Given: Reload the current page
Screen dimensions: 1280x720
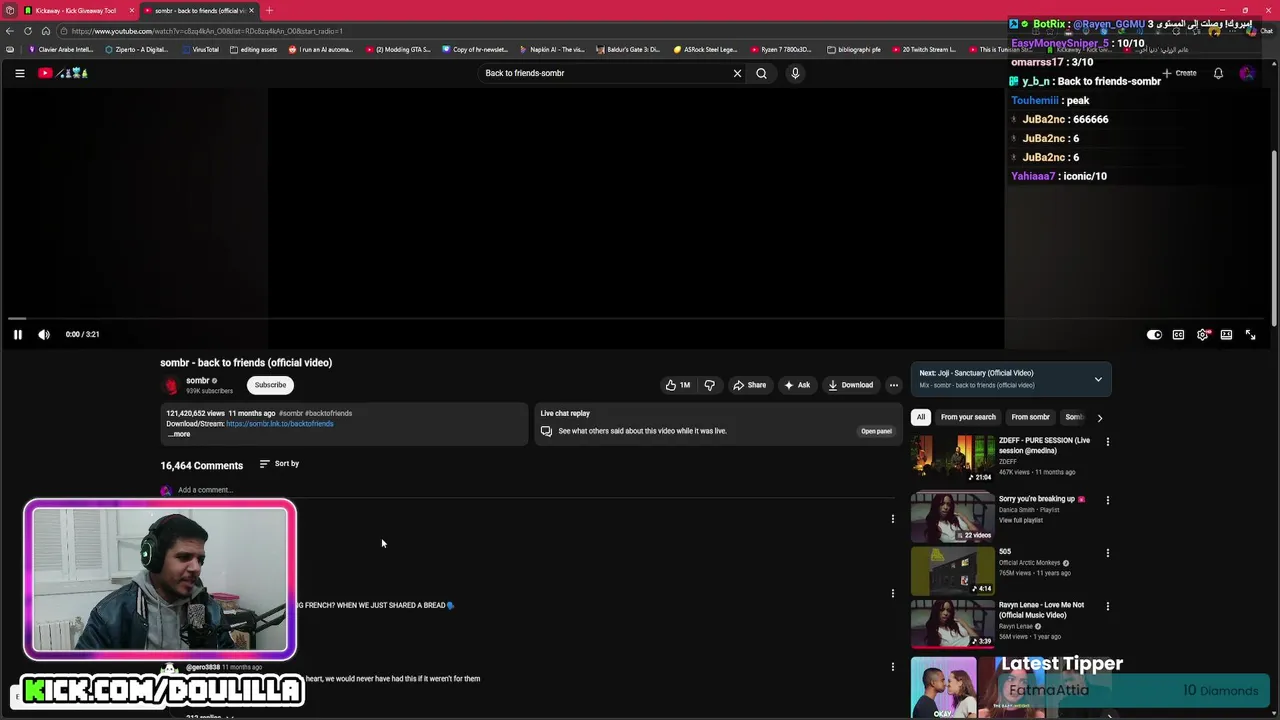Looking at the screenshot, I should tap(28, 31).
